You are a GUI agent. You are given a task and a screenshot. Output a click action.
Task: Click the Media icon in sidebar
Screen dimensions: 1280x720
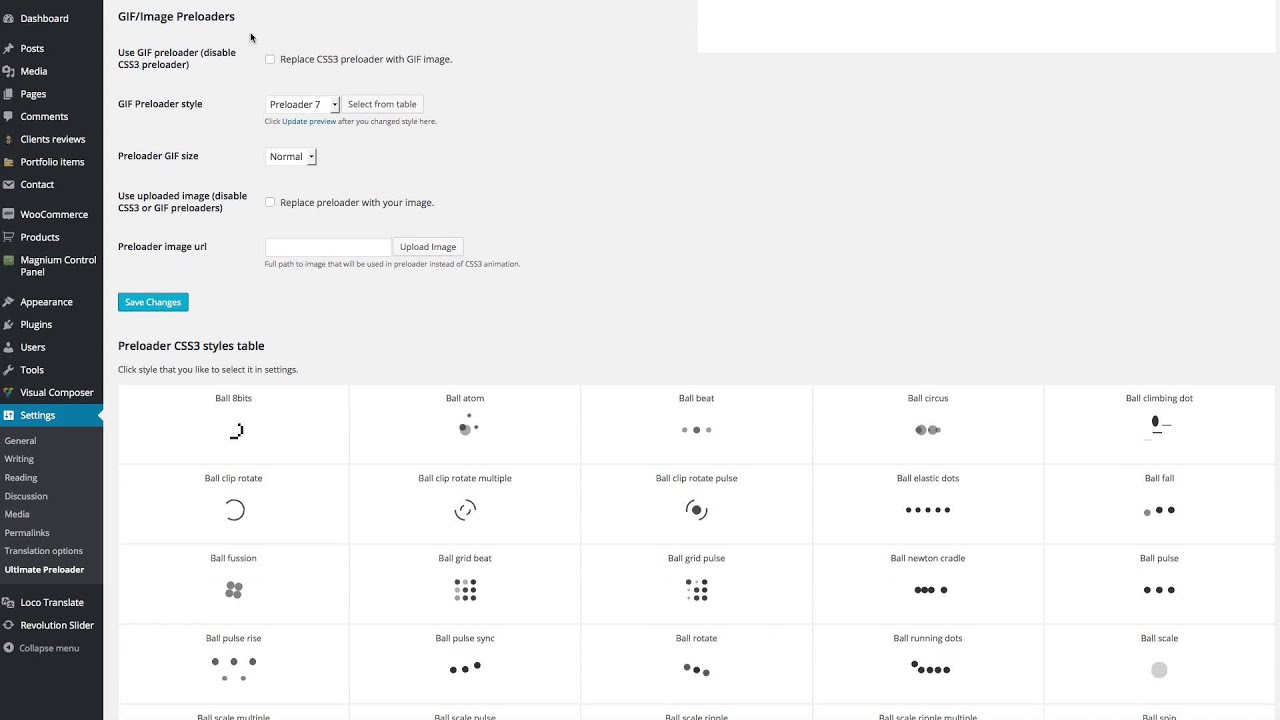8,71
